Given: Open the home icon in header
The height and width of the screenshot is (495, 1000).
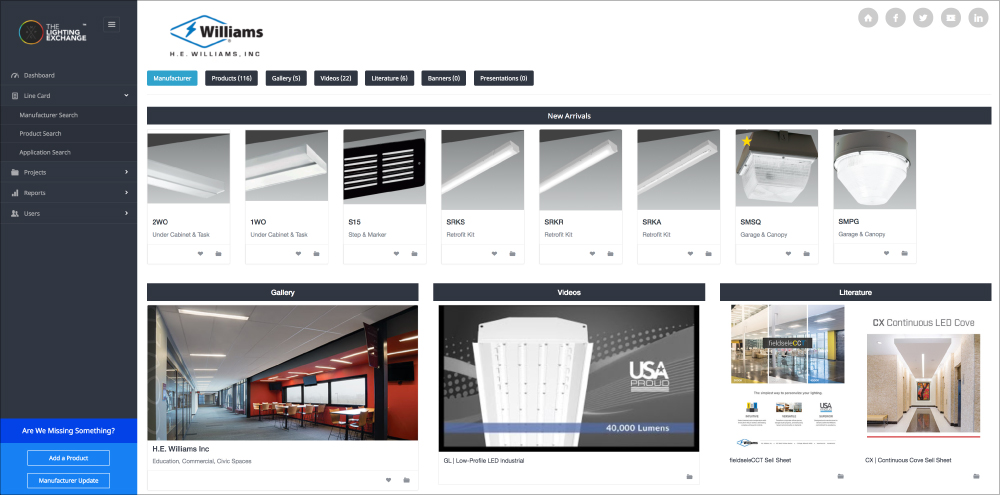Looking at the screenshot, I should pyautogui.click(x=867, y=18).
